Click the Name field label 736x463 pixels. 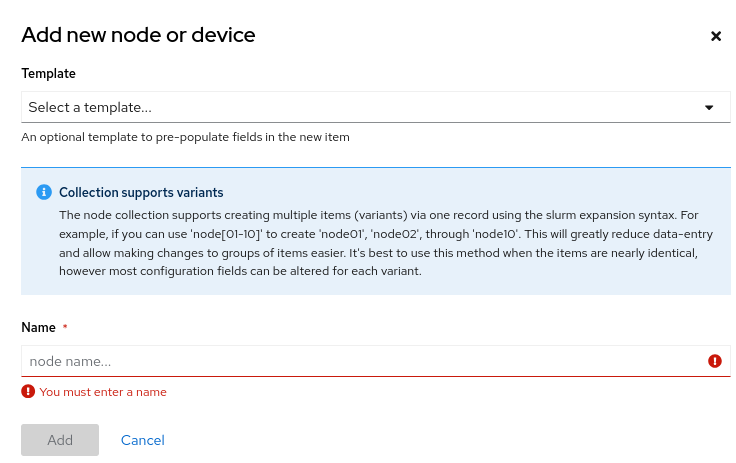coord(38,328)
